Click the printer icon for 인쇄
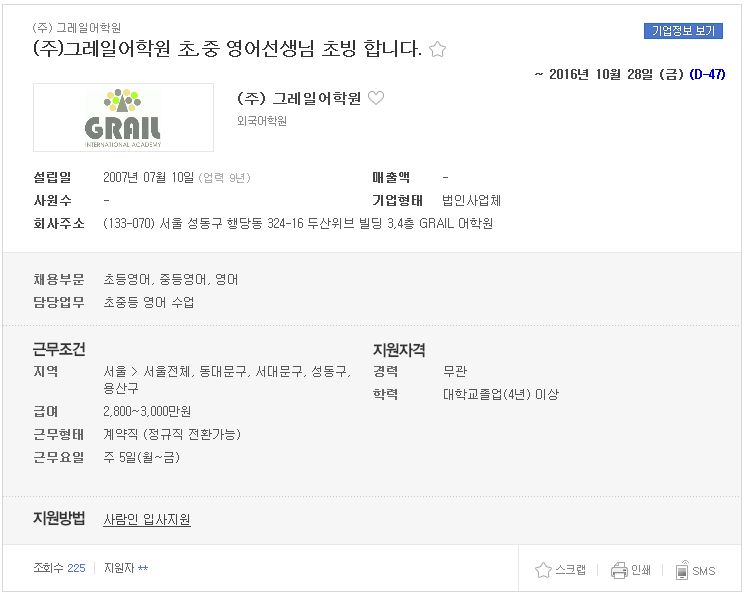The height and width of the screenshot is (595, 750). pos(619,570)
